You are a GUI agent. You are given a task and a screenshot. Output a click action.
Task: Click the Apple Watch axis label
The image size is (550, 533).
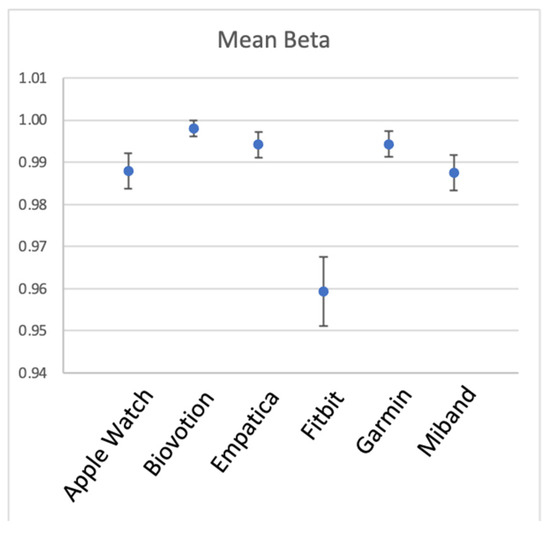[108, 445]
